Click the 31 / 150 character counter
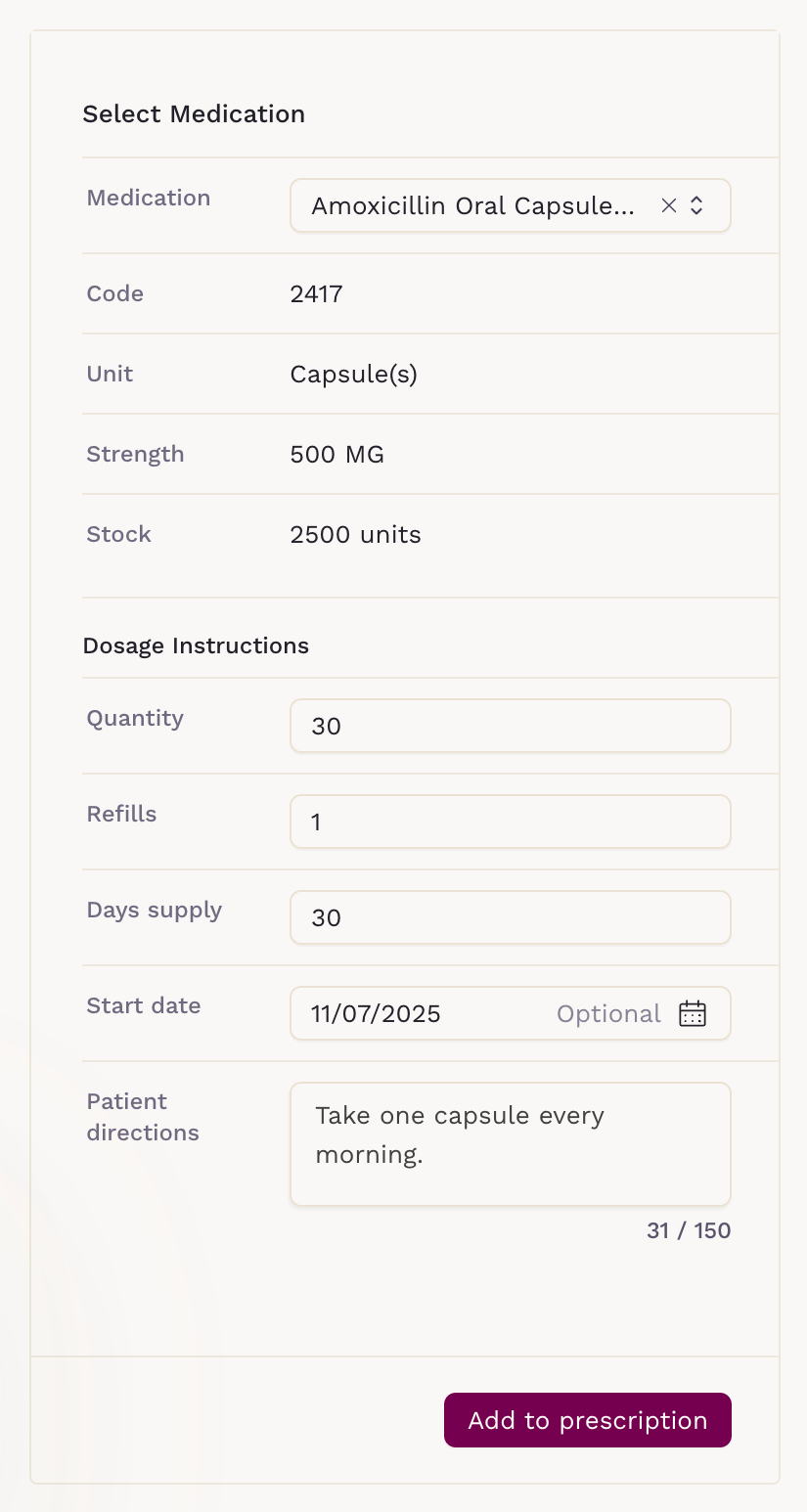Viewport: 807px width, 1512px height. click(x=689, y=1230)
